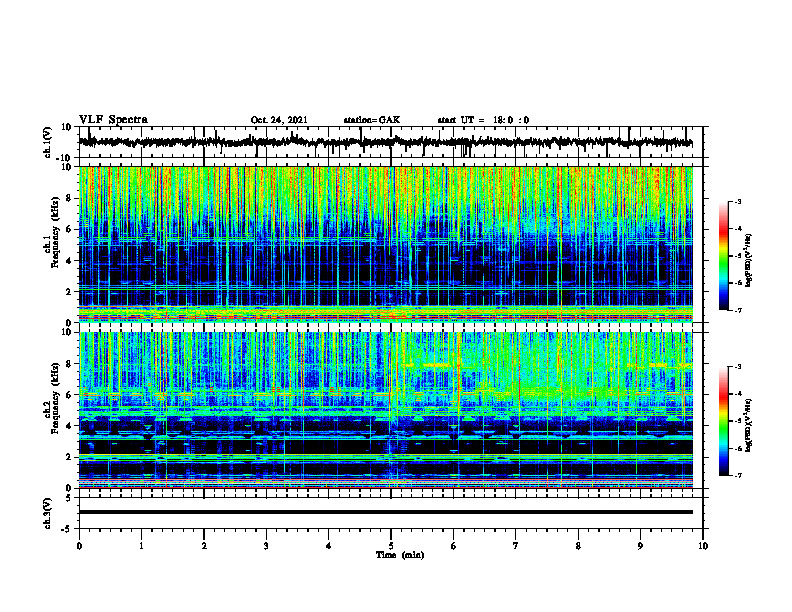
Task: Click the ch.2 spectrogram color bar
Action: pos(723,421)
